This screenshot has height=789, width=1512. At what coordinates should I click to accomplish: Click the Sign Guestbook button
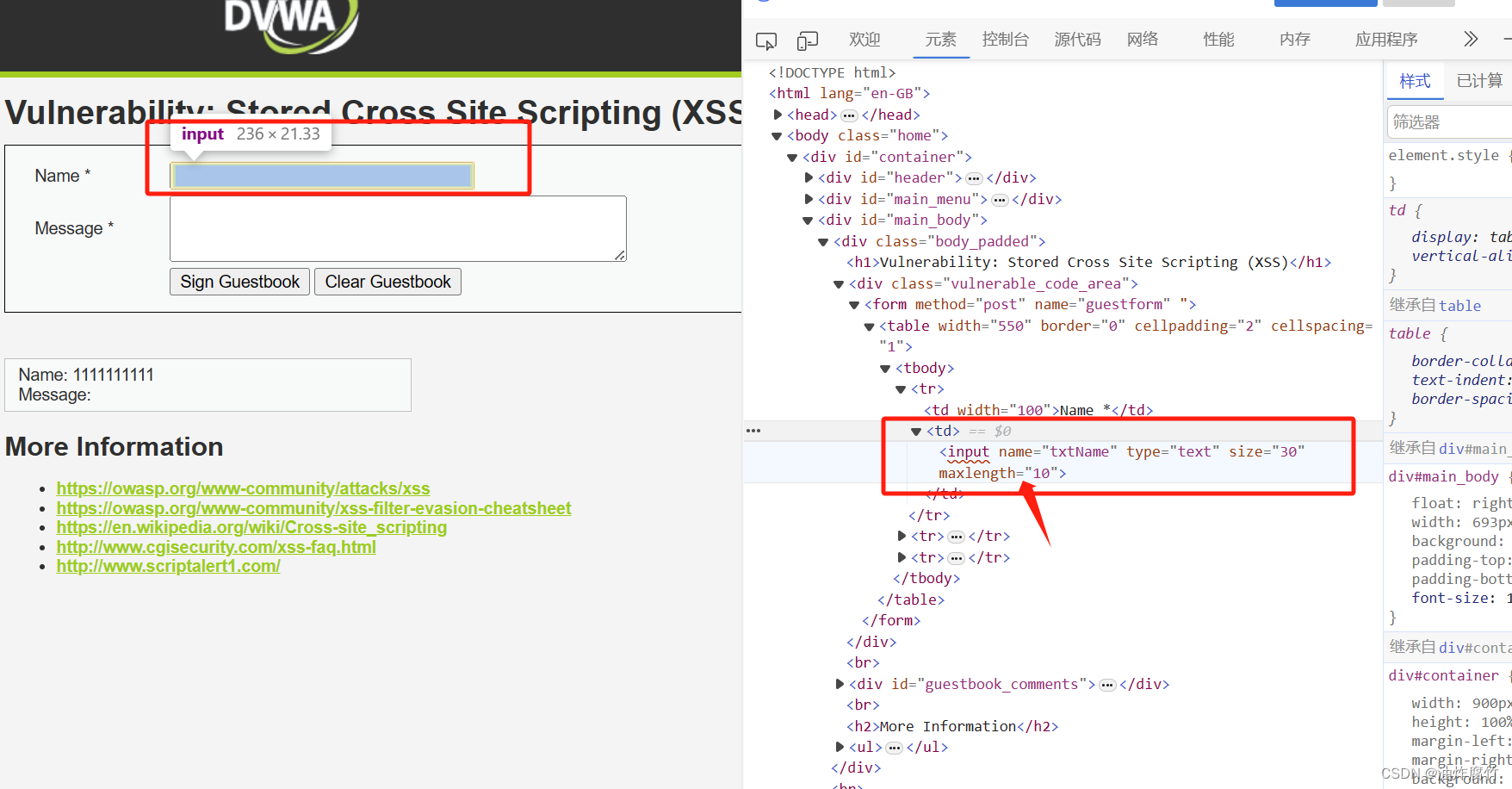click(x=239, y=282)
